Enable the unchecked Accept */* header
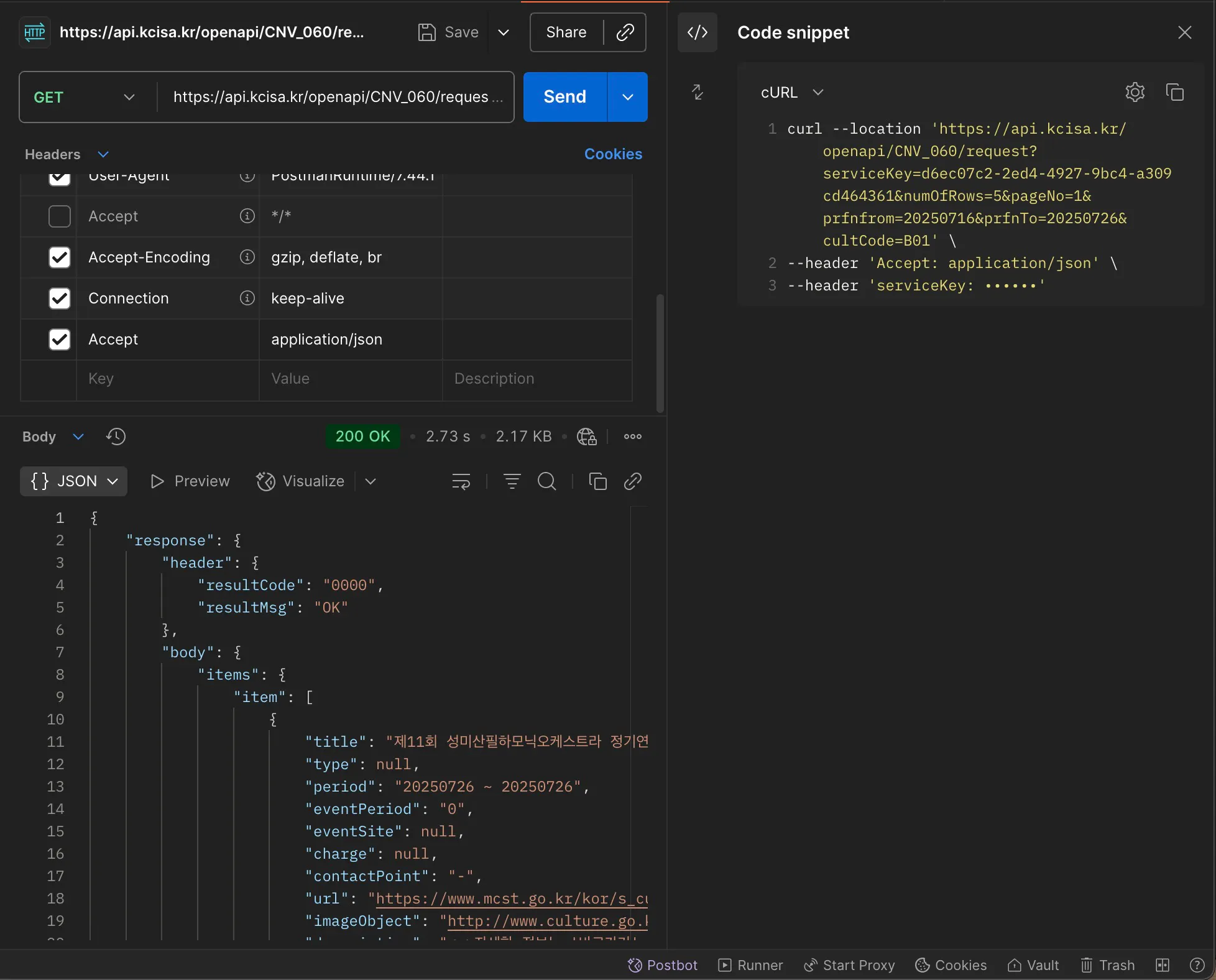The image size is (1216, 980). click(x=60, y=216)
